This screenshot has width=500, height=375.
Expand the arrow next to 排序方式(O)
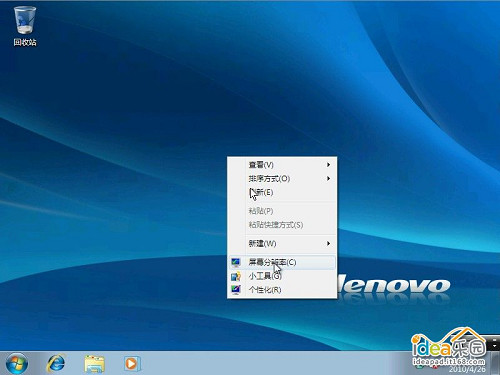pyautogui.click(x=328, y=179)
